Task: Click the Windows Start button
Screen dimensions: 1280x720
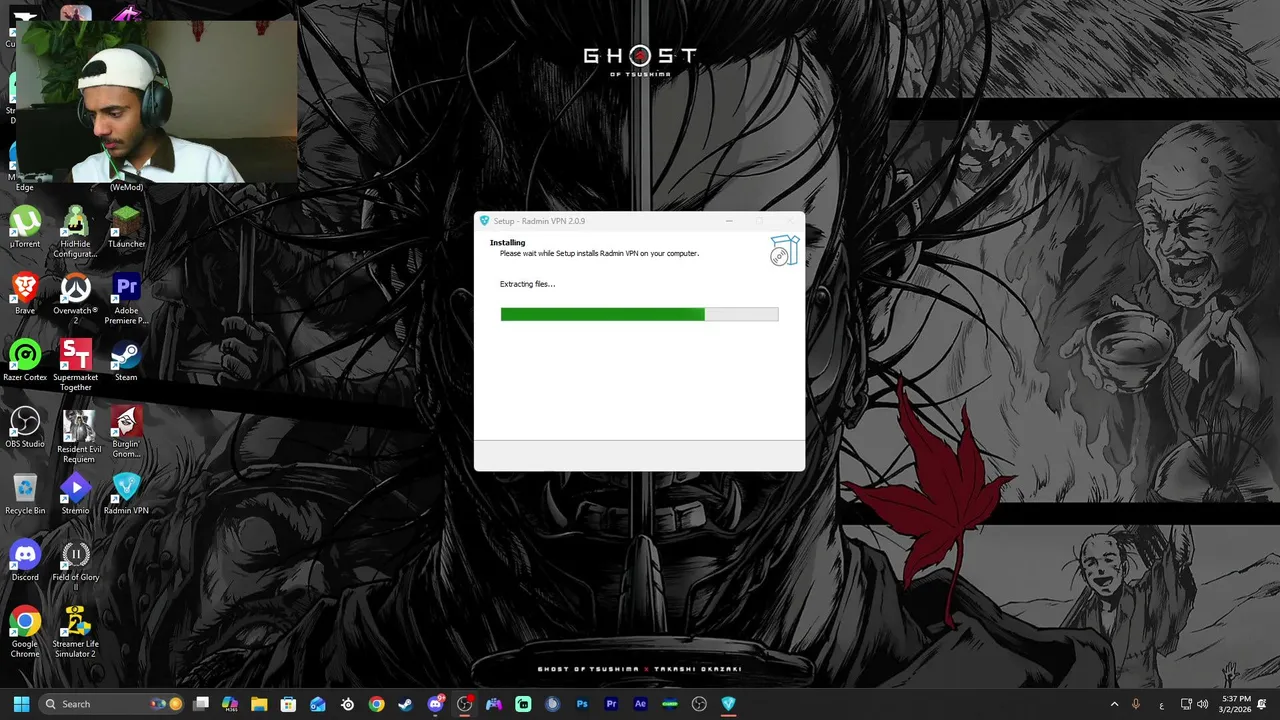Action: 21,704
